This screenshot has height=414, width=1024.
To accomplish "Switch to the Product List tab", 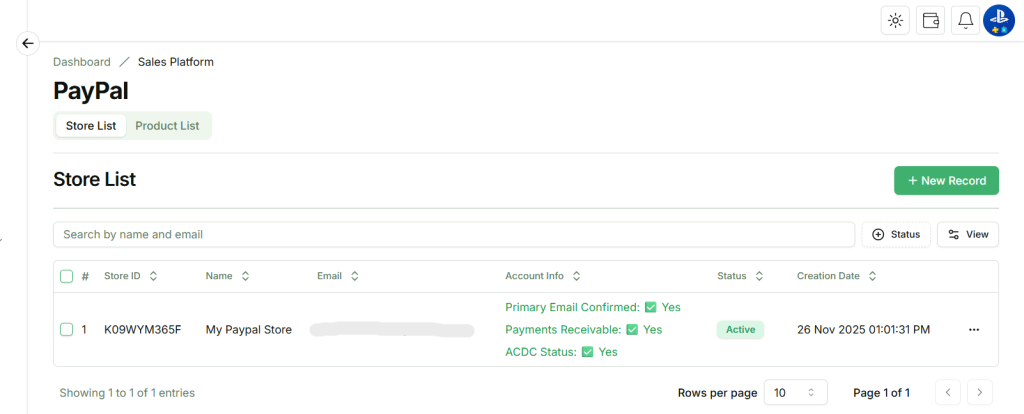I will (x=167, y=126).
